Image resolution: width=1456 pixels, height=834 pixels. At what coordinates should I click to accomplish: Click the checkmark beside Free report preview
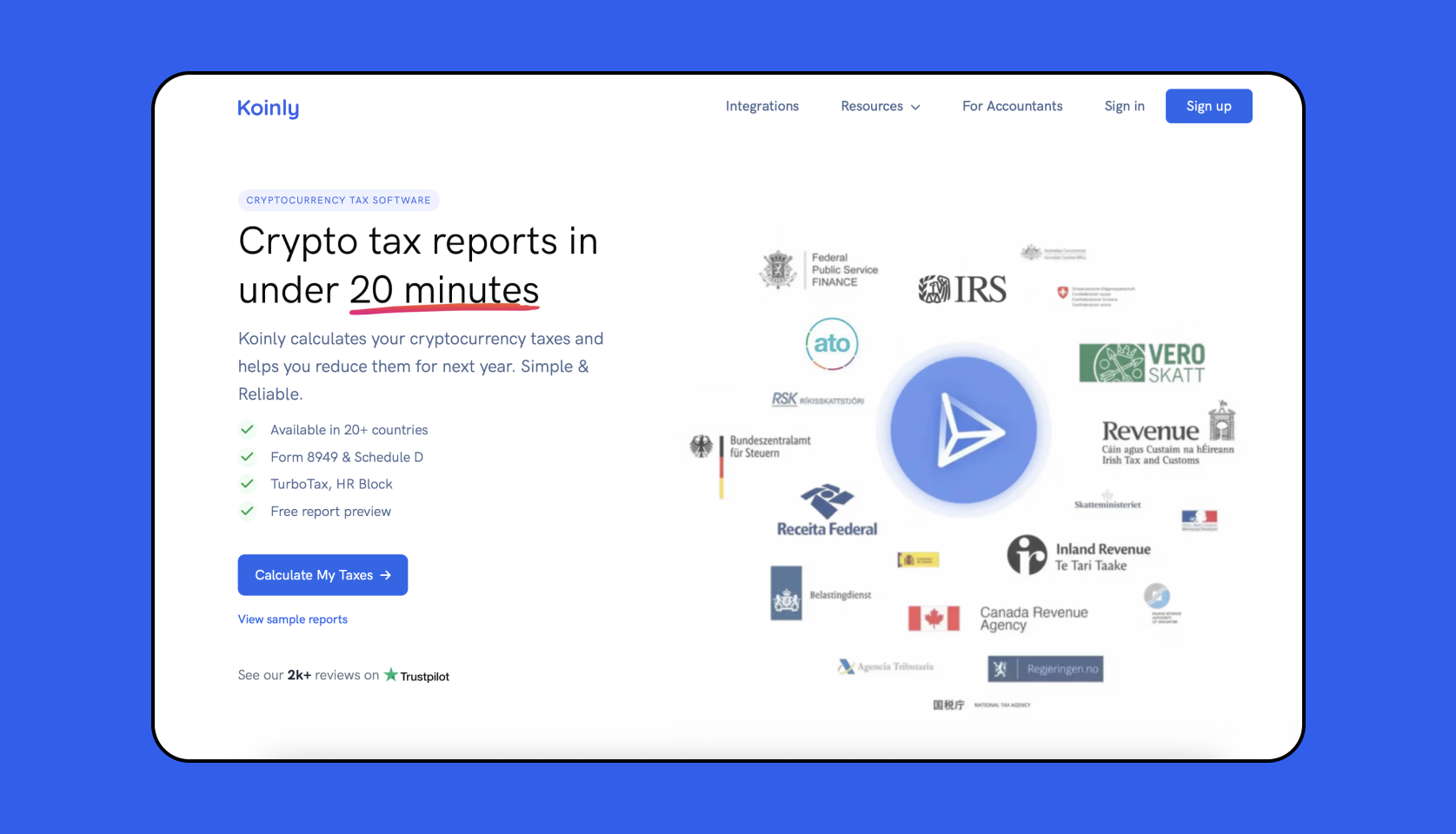pos(247,512)
